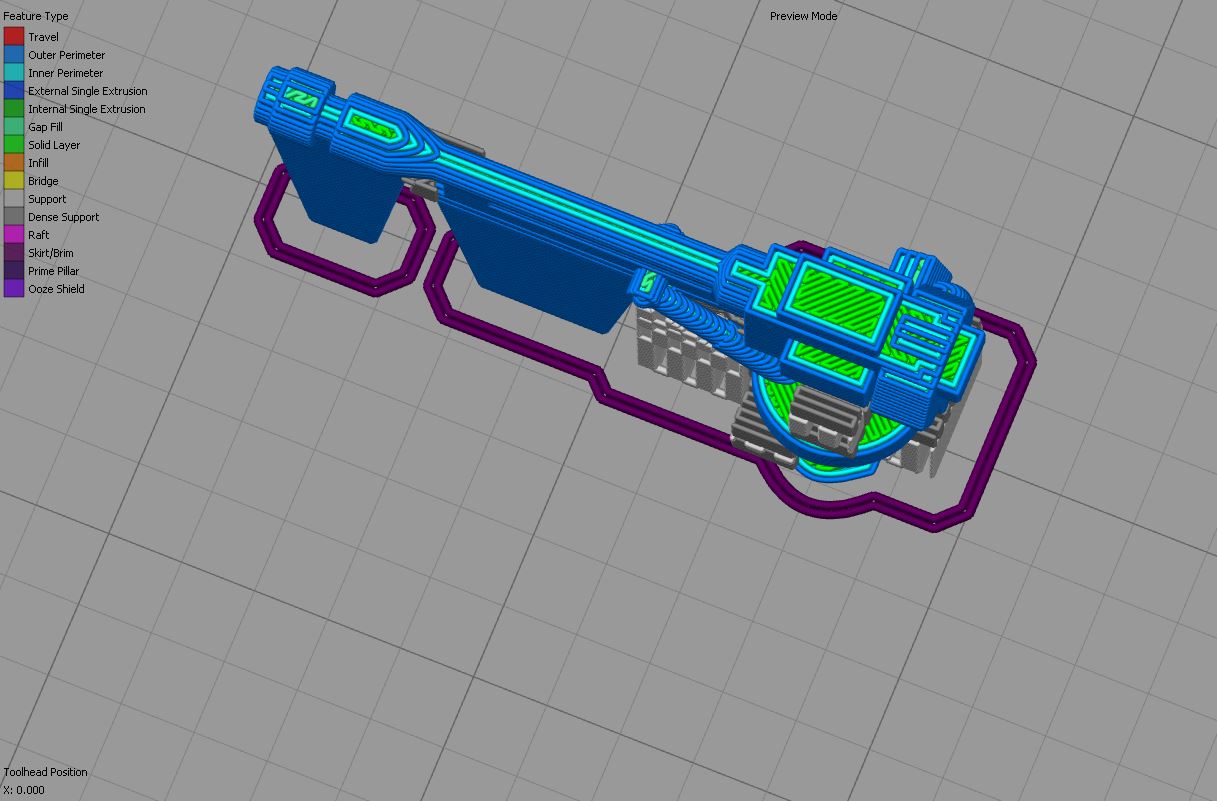Click the Skirt/Brim legend label

51,253
